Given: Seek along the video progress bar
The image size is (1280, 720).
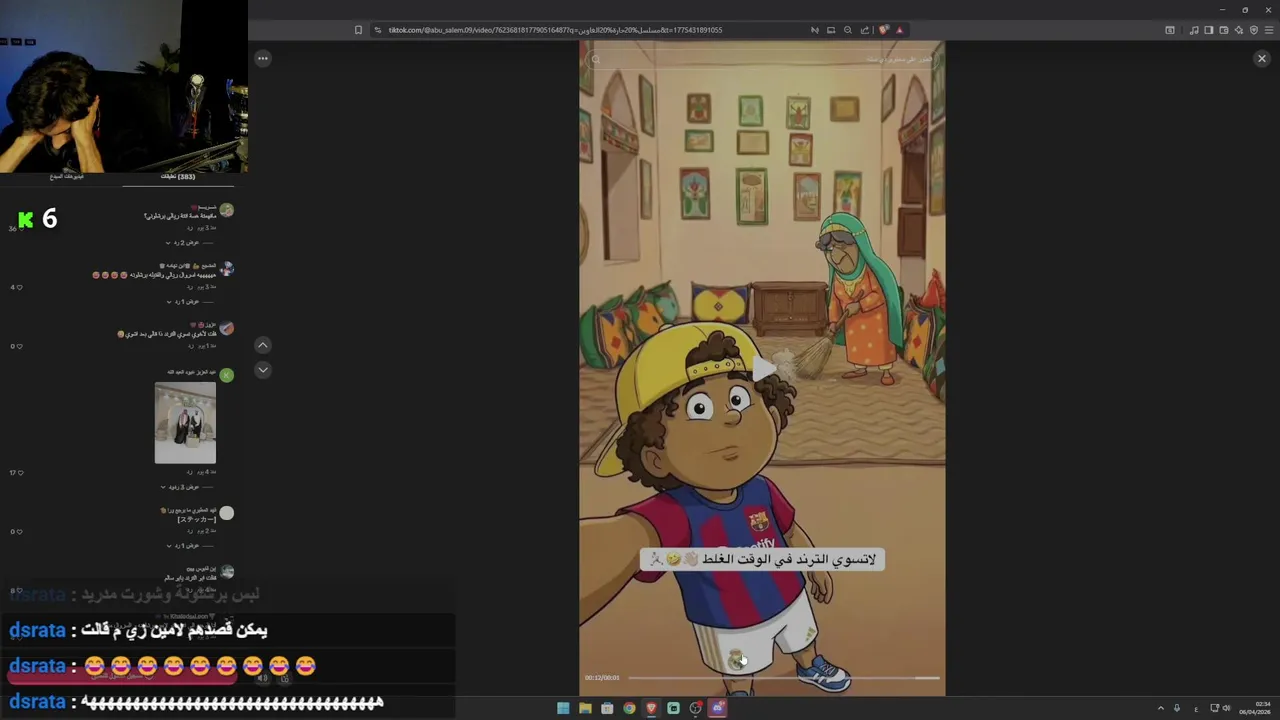Looking at the screenshot, I should (x=783, y=678).
